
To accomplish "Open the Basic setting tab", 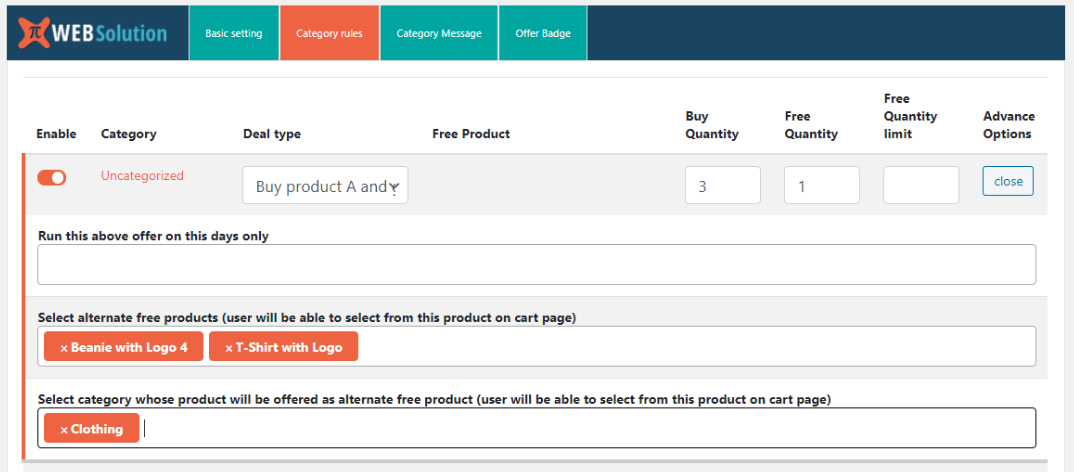I will pos(233,33).
